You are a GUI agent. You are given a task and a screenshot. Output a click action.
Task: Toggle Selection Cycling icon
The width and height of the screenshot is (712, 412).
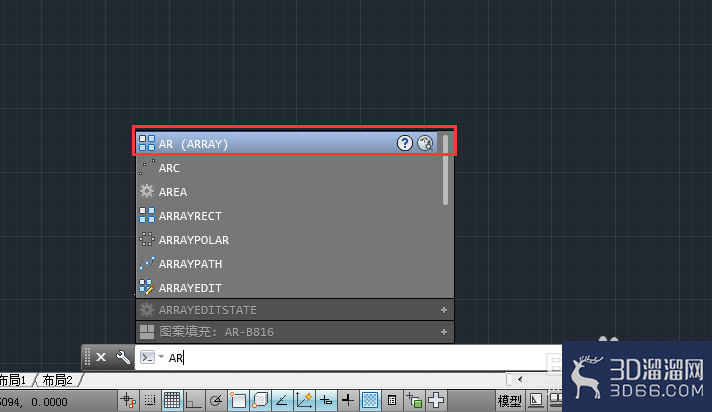pyautogui.click(x=414, y=401)
